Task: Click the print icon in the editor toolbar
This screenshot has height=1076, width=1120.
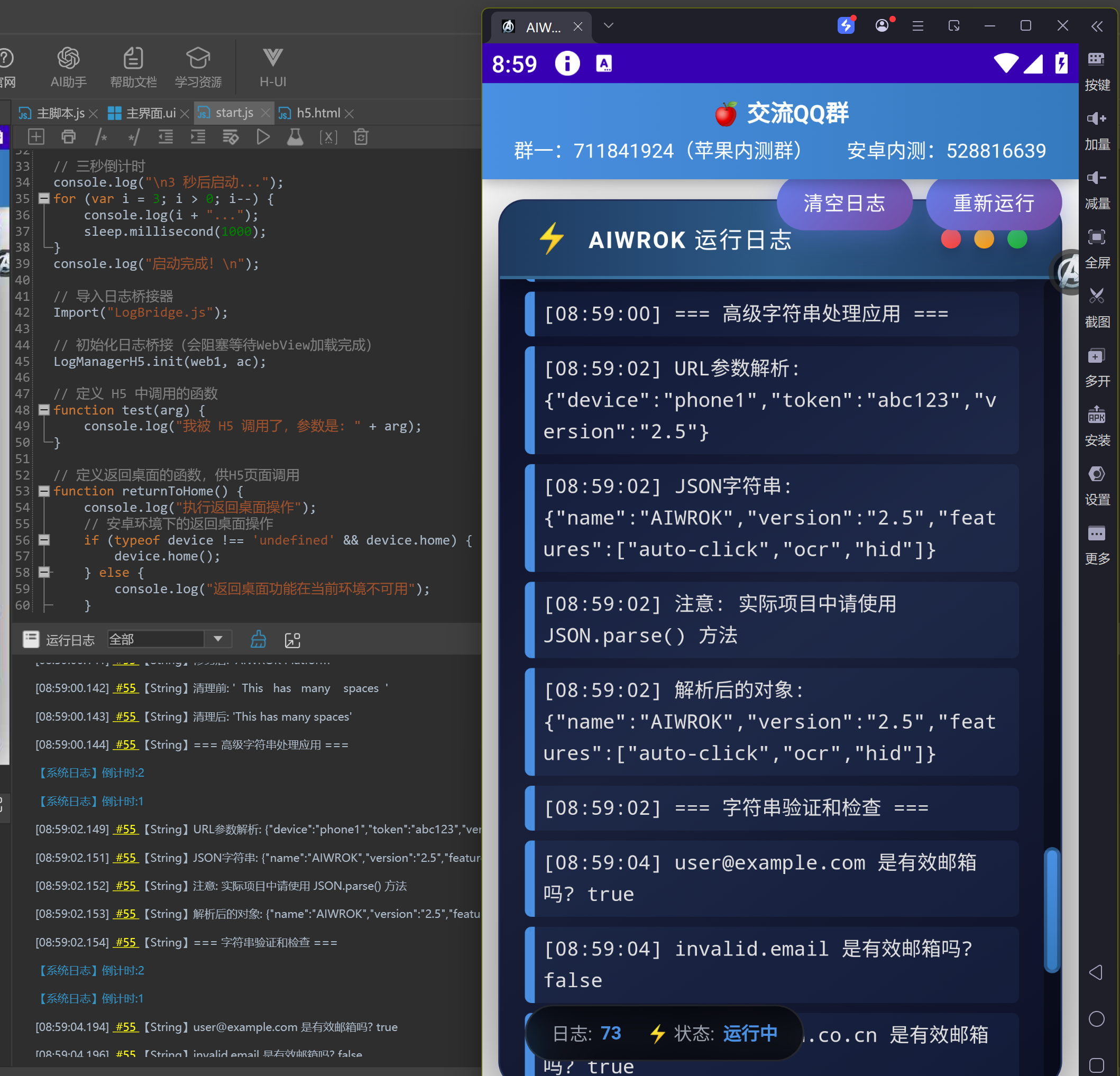Action: click(x=69, y=136)
